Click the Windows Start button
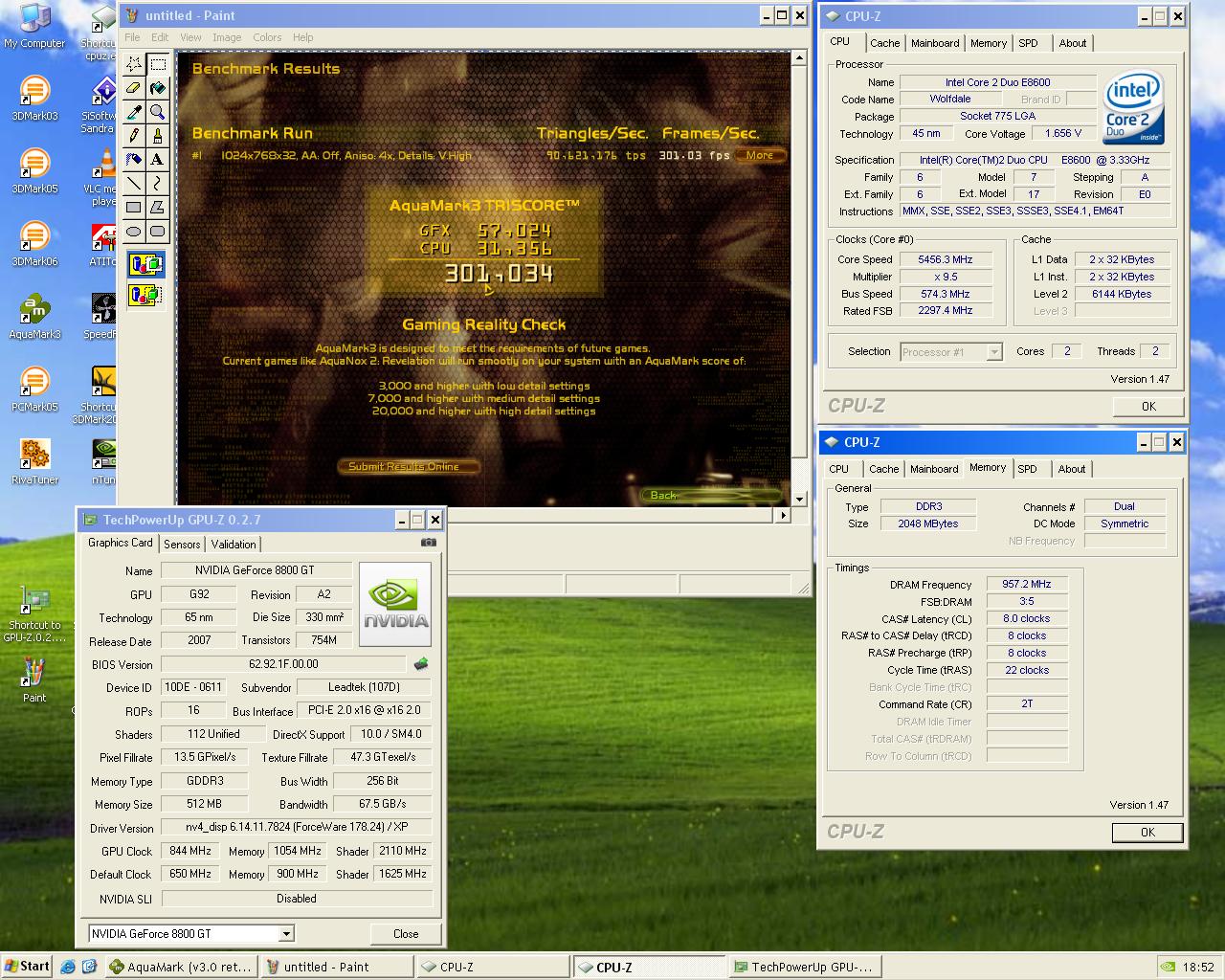The width and height of the screenshot is (1225, 980). click(27, 967)
